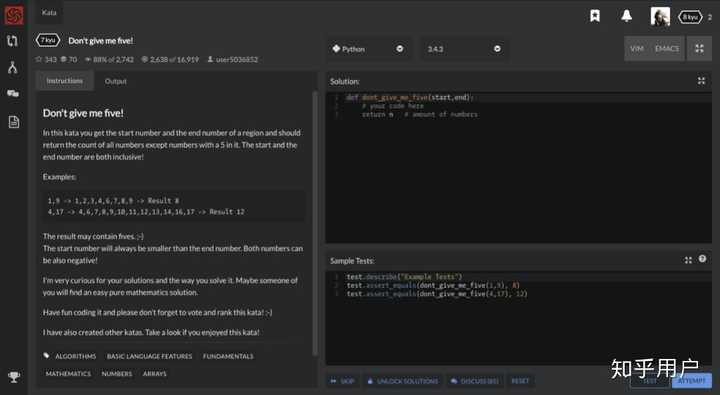Open the forum chat icon in sidebar
This screenshot has width=720, height=395.
tap(13, 94)
